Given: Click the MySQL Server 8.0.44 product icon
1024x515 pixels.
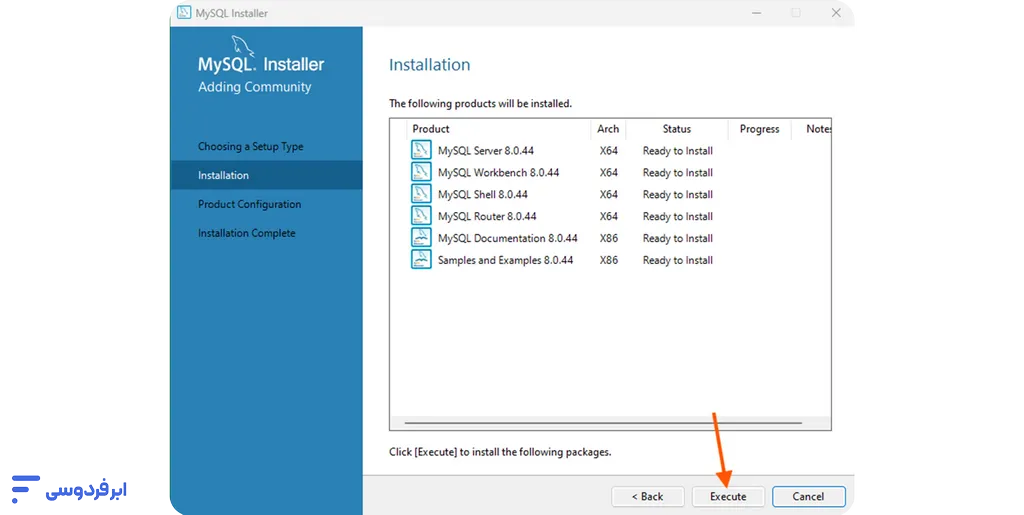Looking at the screenshot, I should pyautogui.click(x=420, y=151).
